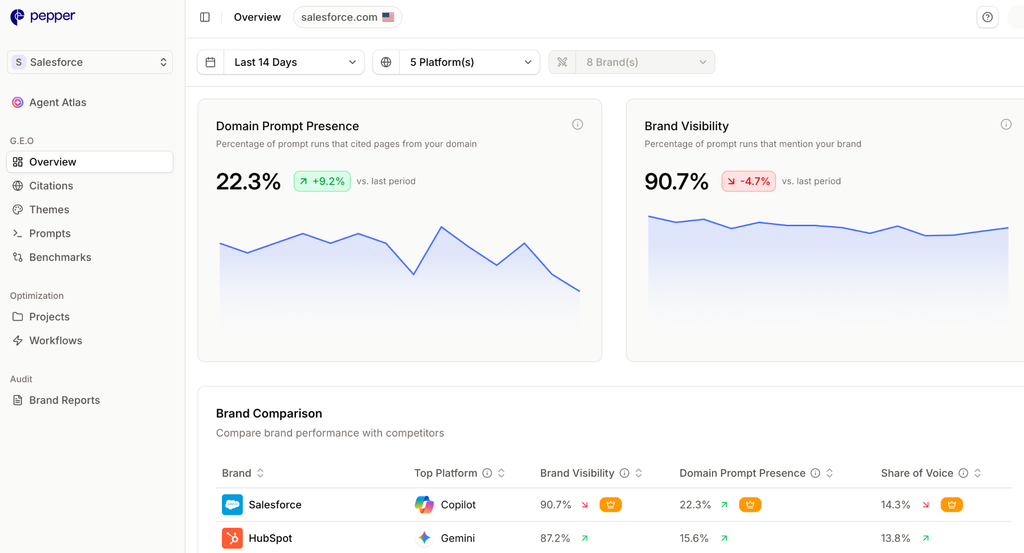
Task: Click the Gemini platform icon
Action: point(424,538)
